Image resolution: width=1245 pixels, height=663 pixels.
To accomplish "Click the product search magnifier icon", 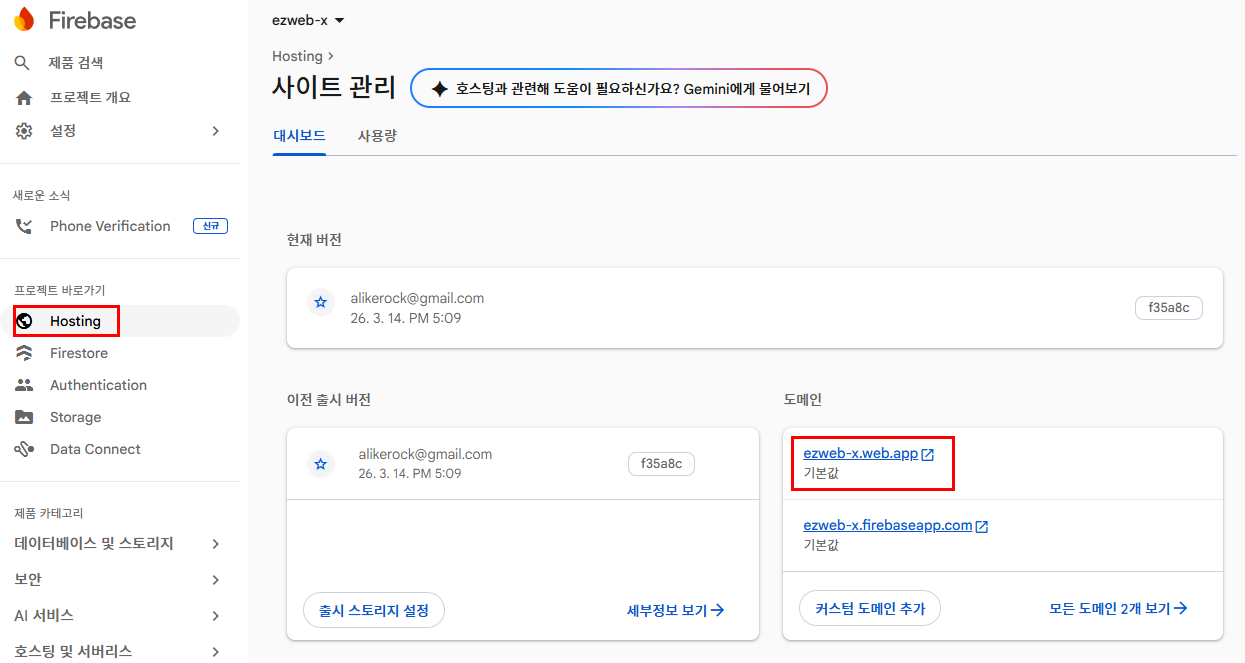I will (x=23, y=63).
